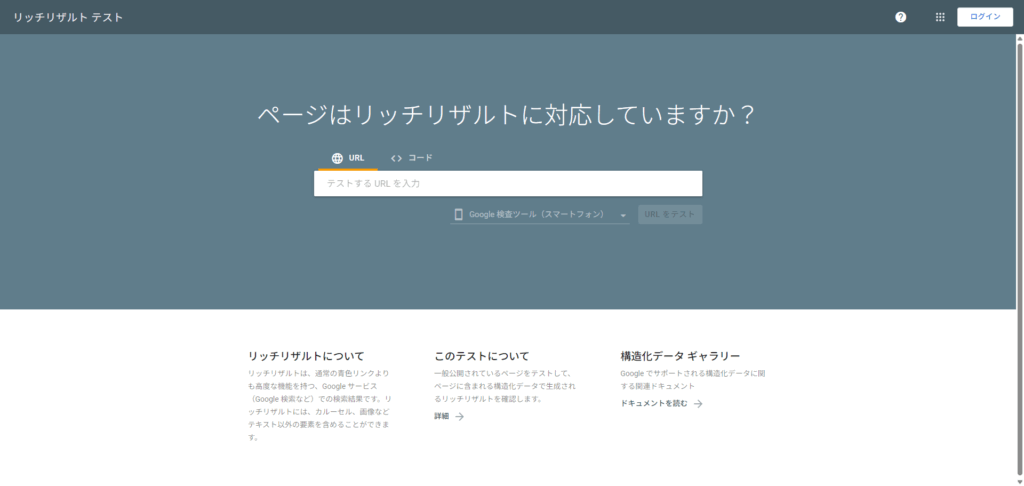Click the vertical scrollbar on the right
The image size is (1024, 486).
1019,259
